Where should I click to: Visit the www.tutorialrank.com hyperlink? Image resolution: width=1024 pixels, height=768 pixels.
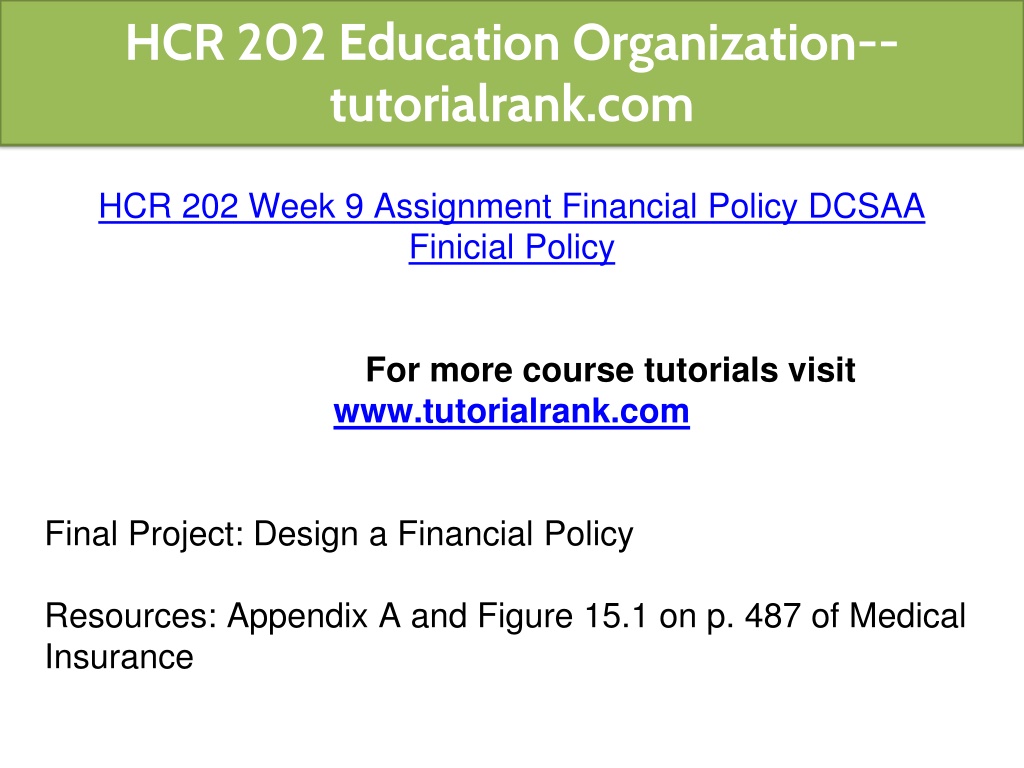(511, 411)
